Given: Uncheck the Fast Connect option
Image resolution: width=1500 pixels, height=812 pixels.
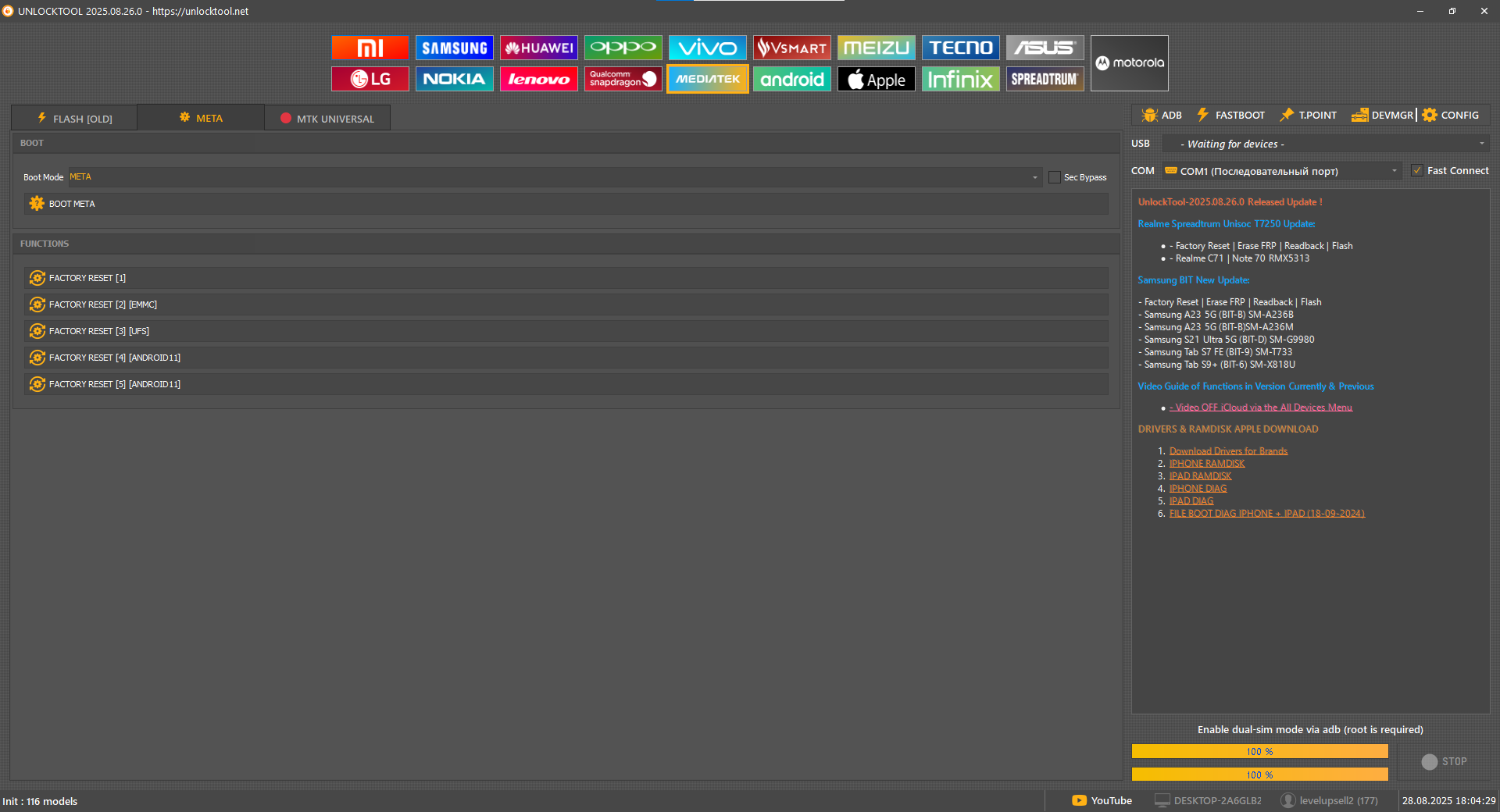Looking at the screenshot, I should click(x=1417, y=171).
